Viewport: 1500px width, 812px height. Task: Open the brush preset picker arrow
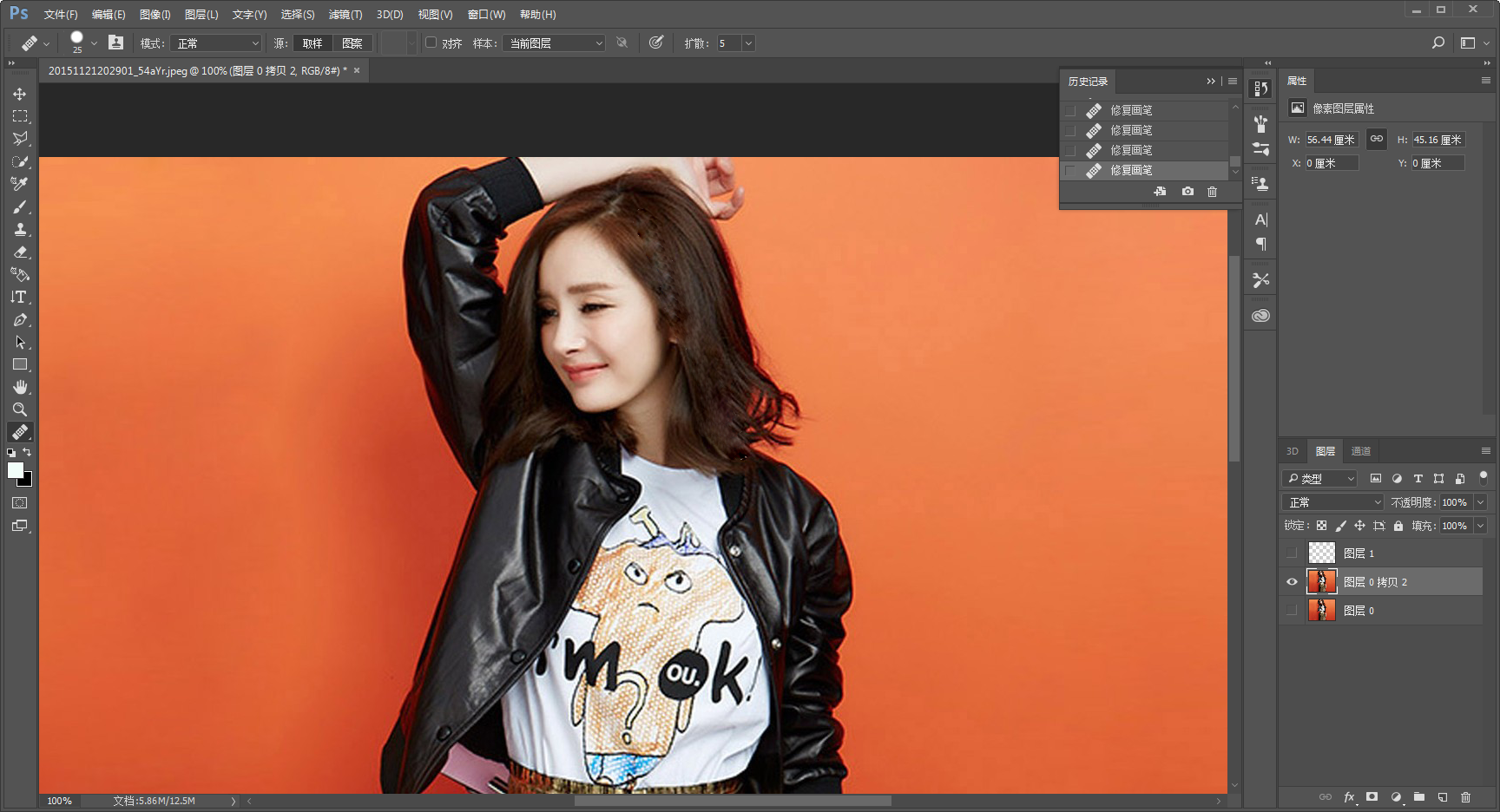pos(94,43)
